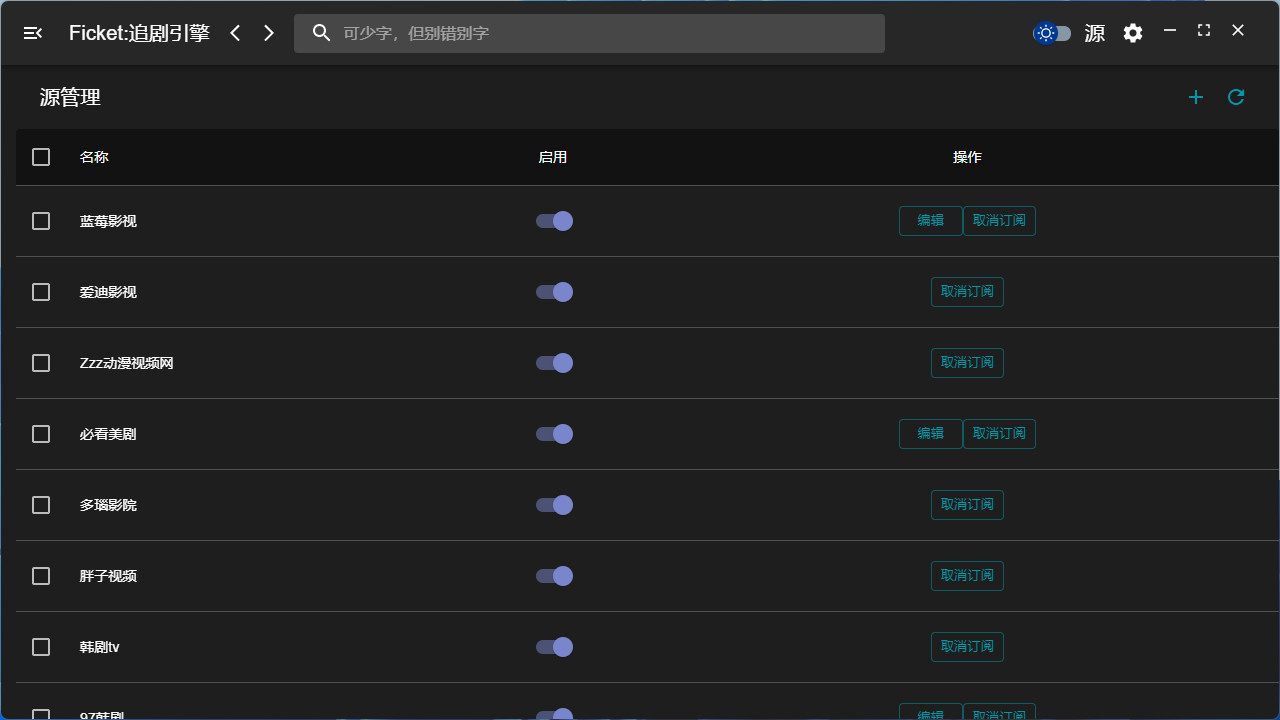This screenshot has height=720, width=1280.
Task: Refresh the source list
Action: pyautogui.click(x=1235, y=97)
